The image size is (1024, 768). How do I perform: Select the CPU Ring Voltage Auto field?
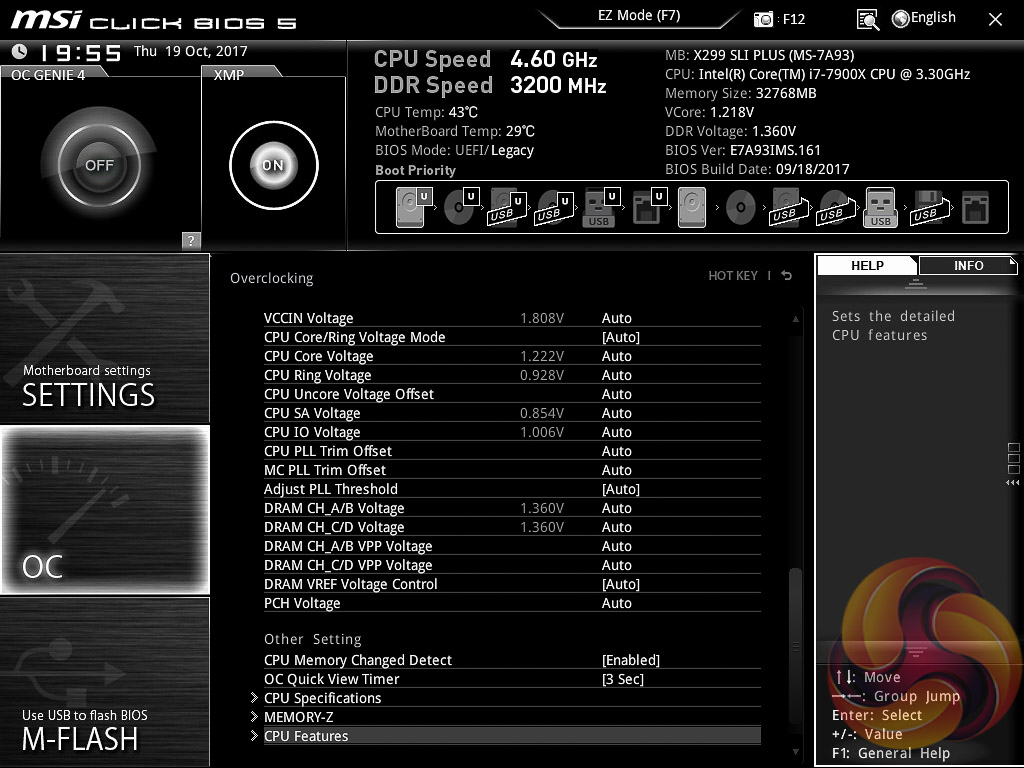click(616, 375)
